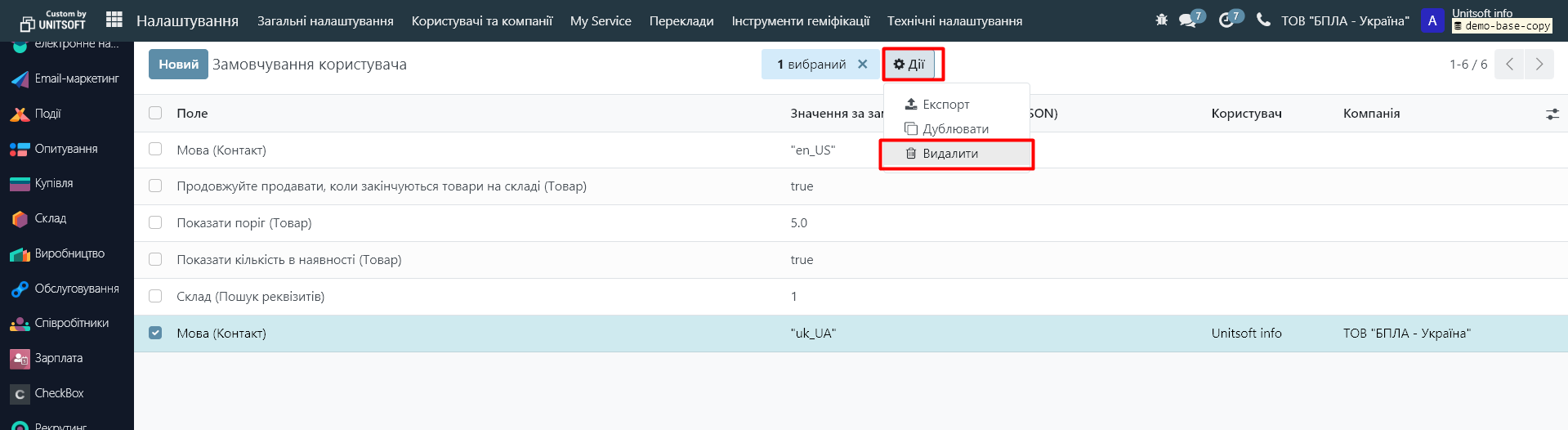This screenshot has width=1568, height=430.
Task: Open the optional columns settings icon
Action: tap(1552, 114)
